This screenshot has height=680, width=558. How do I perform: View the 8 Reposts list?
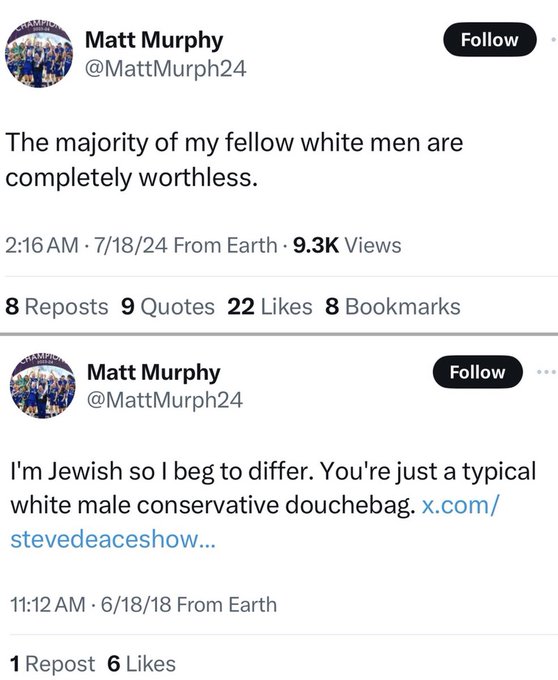tap(56, 307)
